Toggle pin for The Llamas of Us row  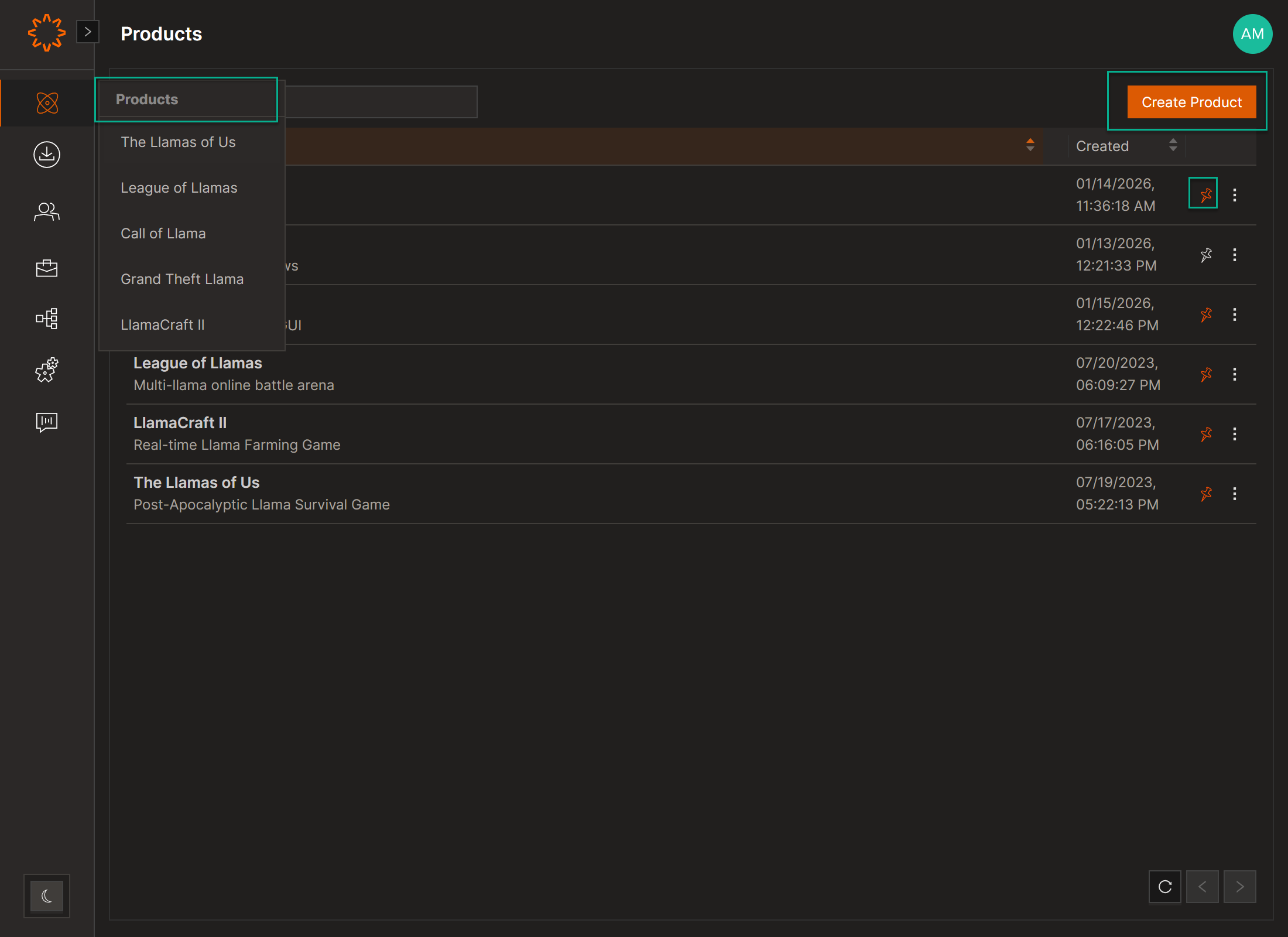(1205, 494)
